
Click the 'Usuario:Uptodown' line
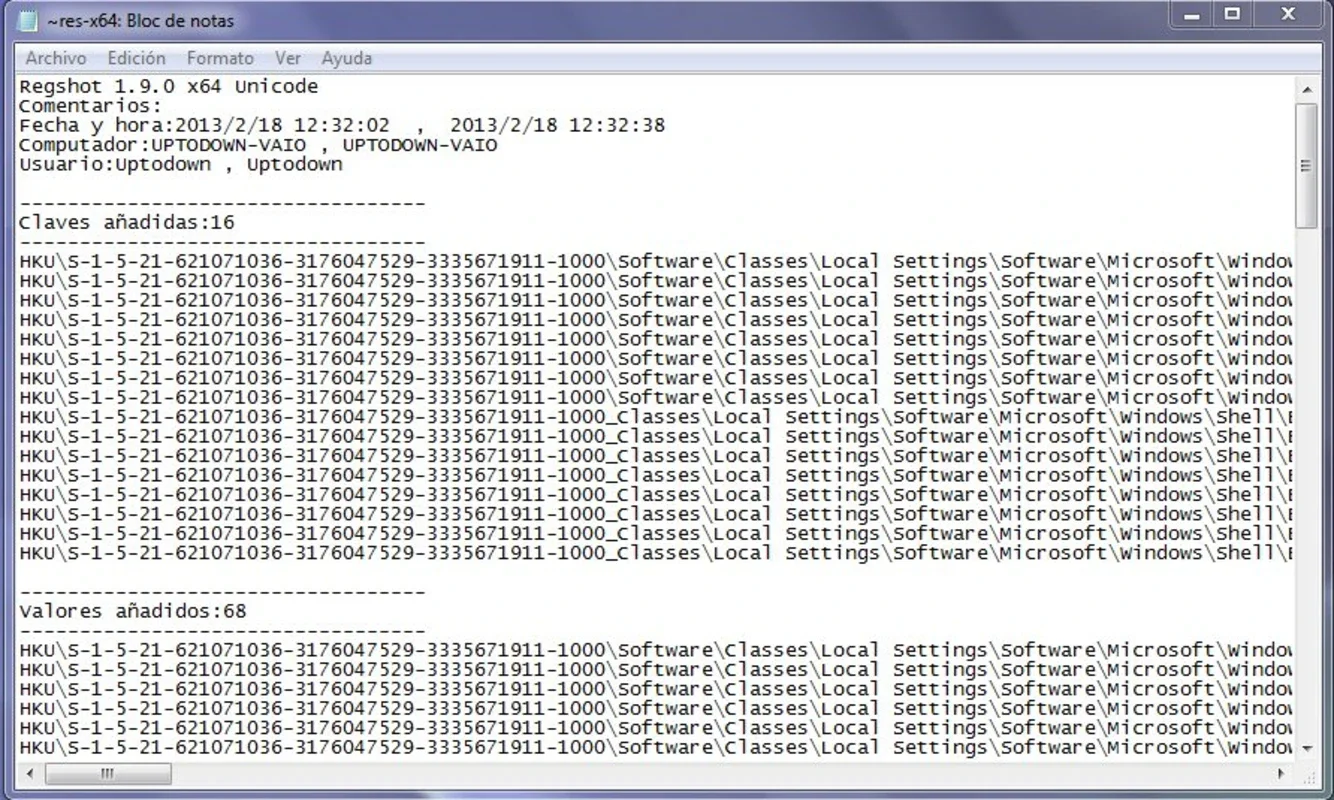(181, 165)
